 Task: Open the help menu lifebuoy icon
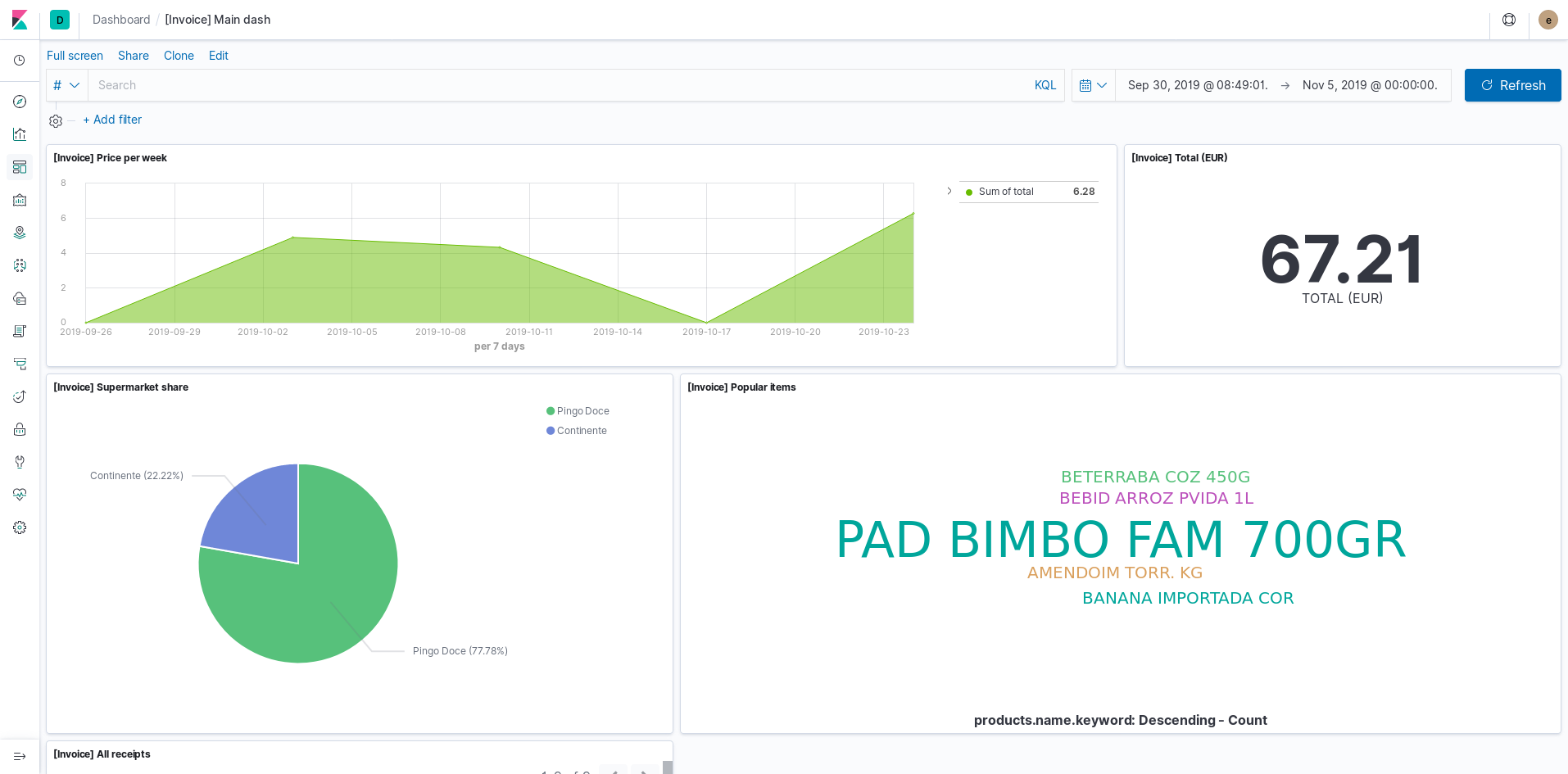[1509, 20]
